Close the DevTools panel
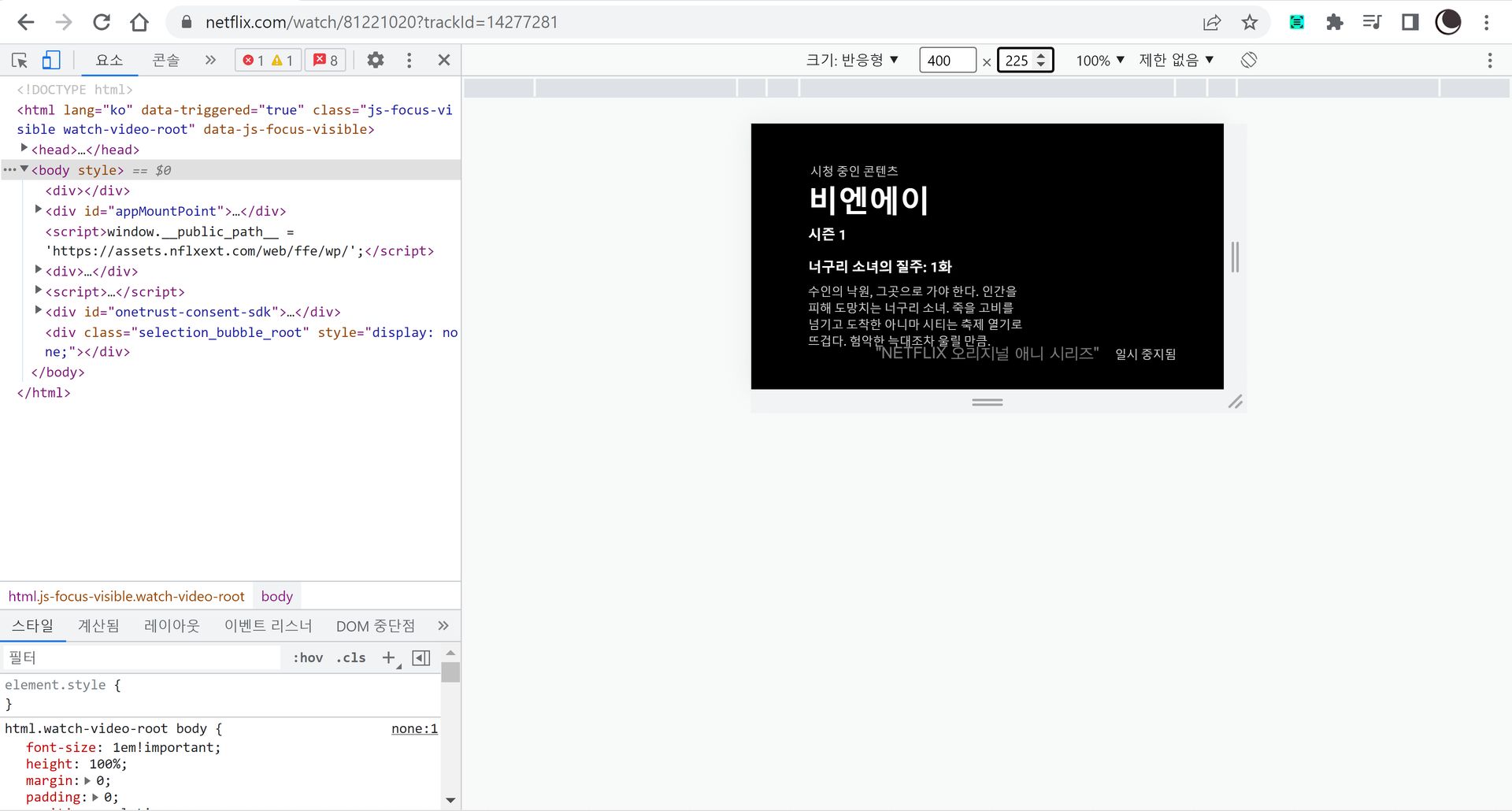Image resolution: width=1512 pixels, height=811 pixels. click(444, 60)
